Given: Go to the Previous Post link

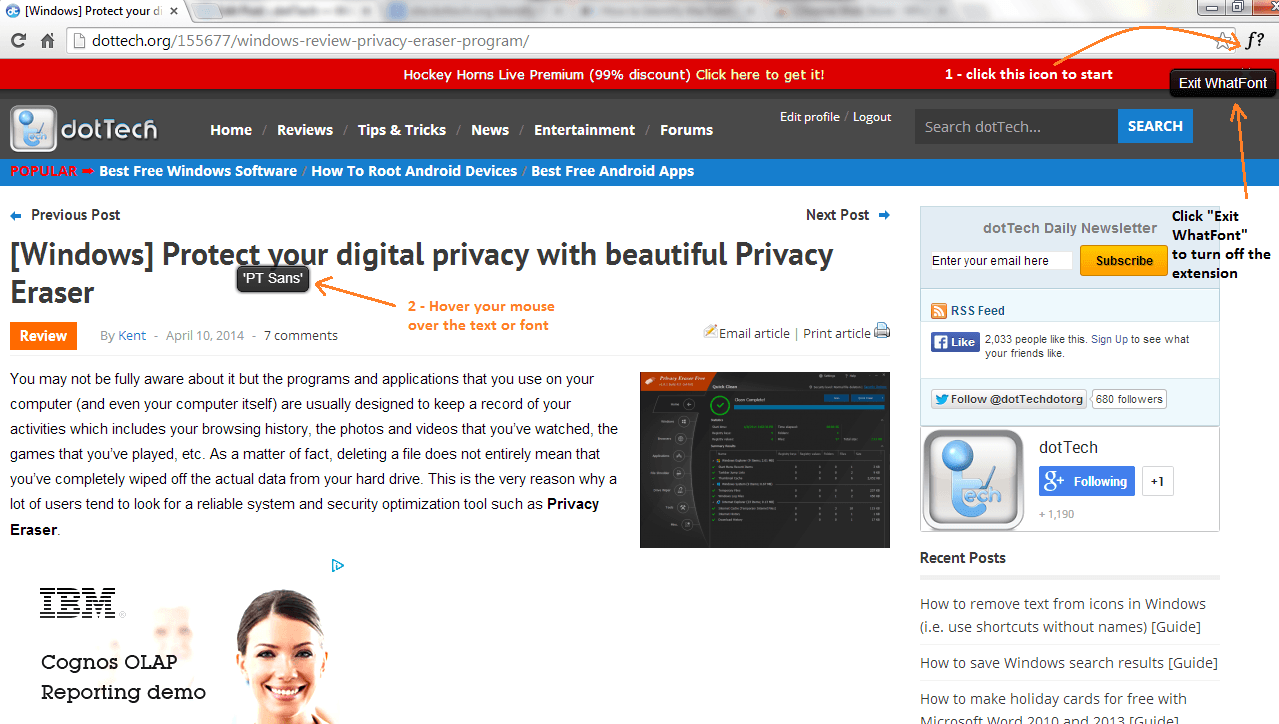Looking at the screenshot, I should point(65,215).
